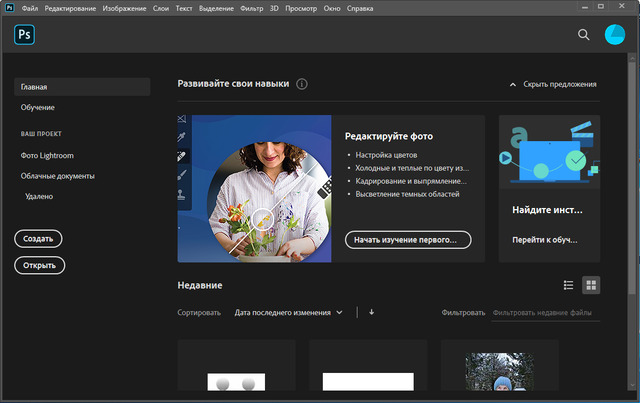Collapse suggestions via Скрыть предложения

pos(553,85)
